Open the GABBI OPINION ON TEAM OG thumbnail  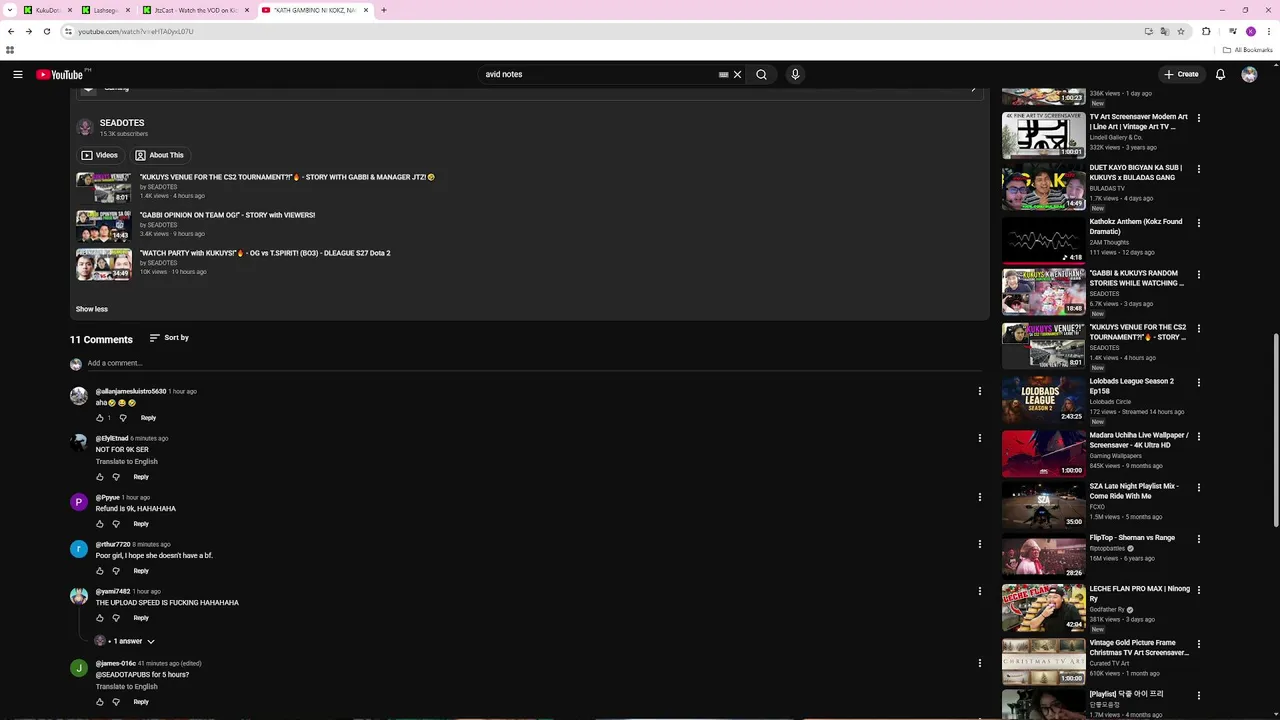104,225
